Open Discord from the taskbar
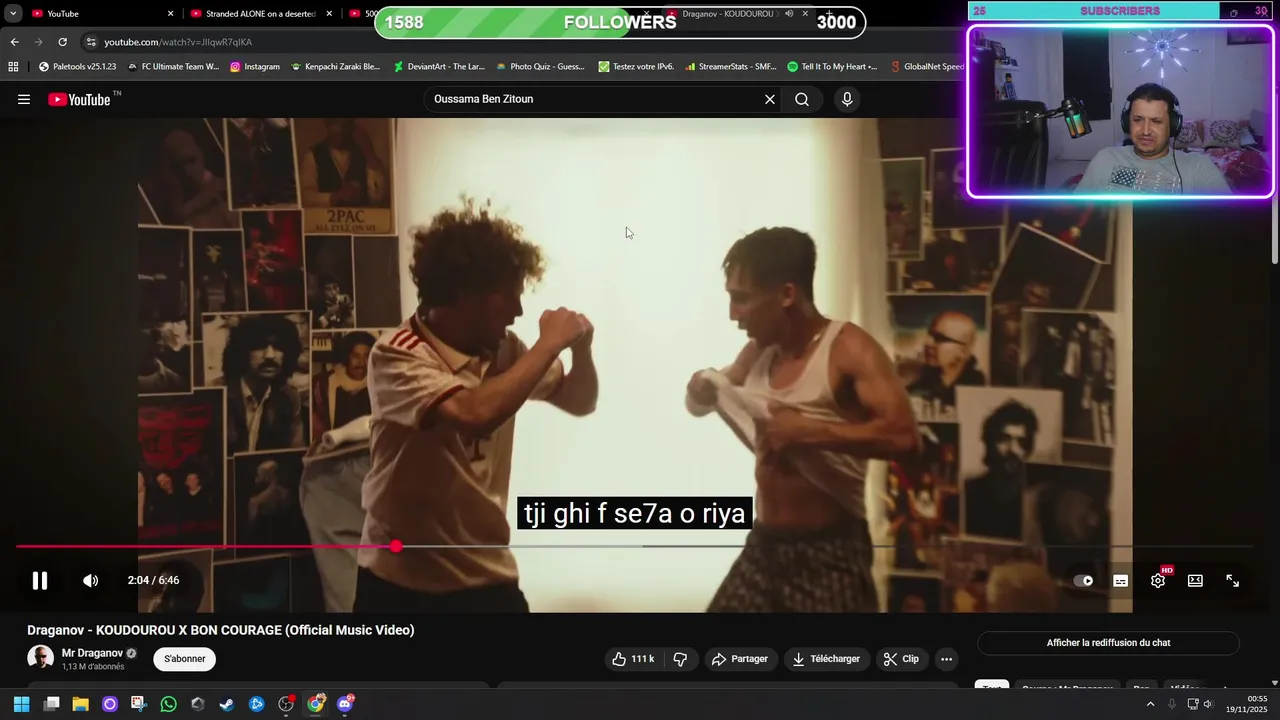 click(345, 704)
